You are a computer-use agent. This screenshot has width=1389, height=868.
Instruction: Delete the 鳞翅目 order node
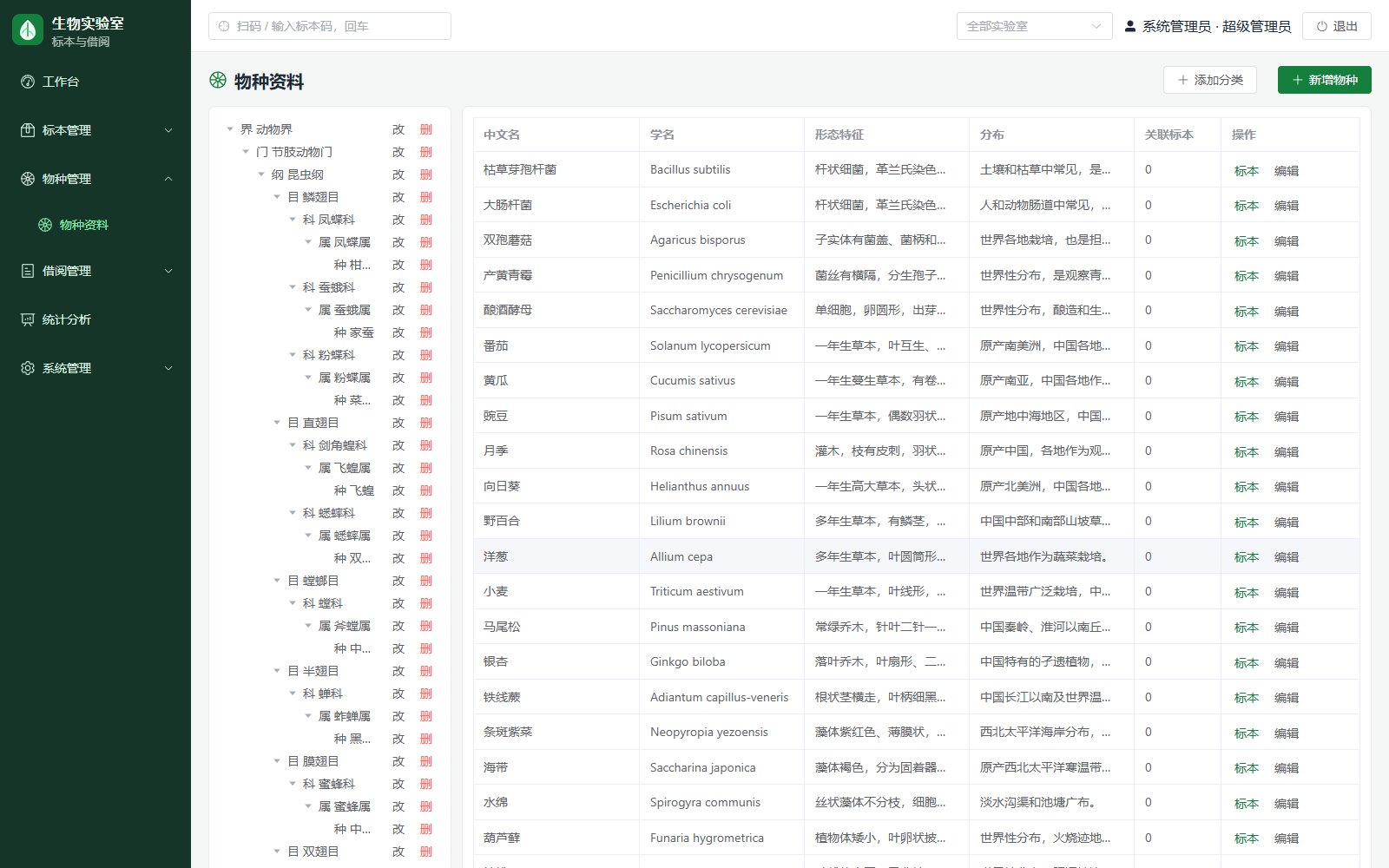point(426,197)
